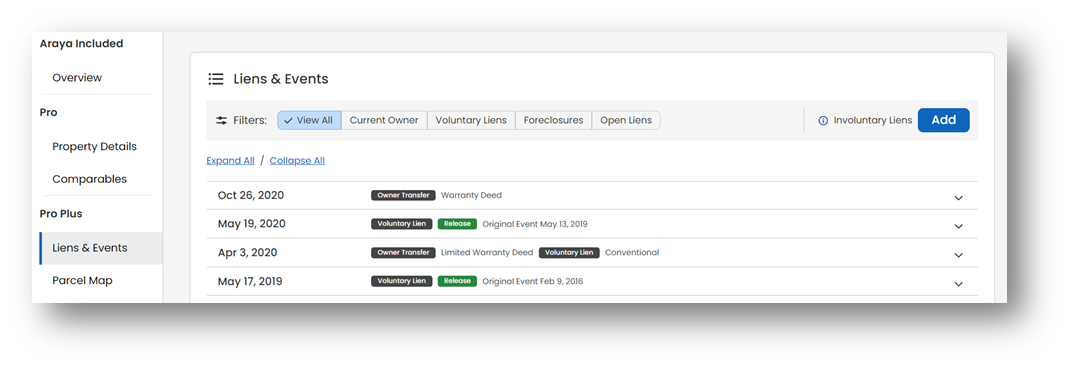Click the May 17, 2019 date
1072x368 pixels.
pyautogui.click(x=250, y=282)
